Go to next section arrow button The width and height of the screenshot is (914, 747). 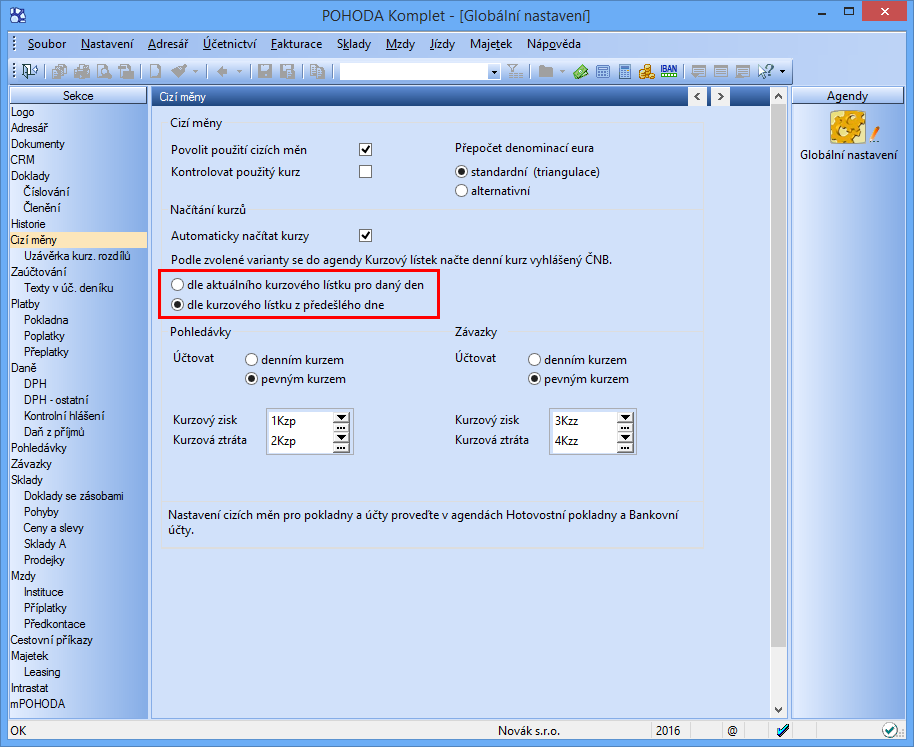720,97
